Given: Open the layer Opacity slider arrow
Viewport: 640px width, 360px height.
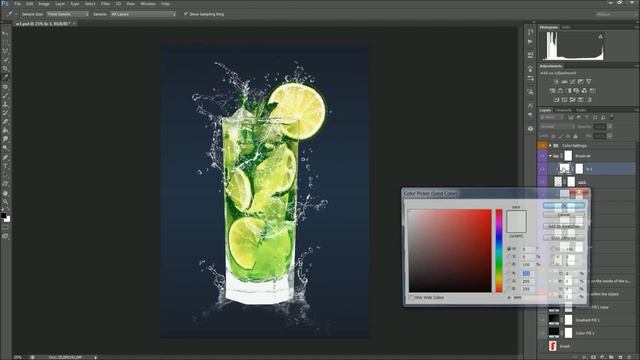Looking at the screenshot, I should [610, 127].
